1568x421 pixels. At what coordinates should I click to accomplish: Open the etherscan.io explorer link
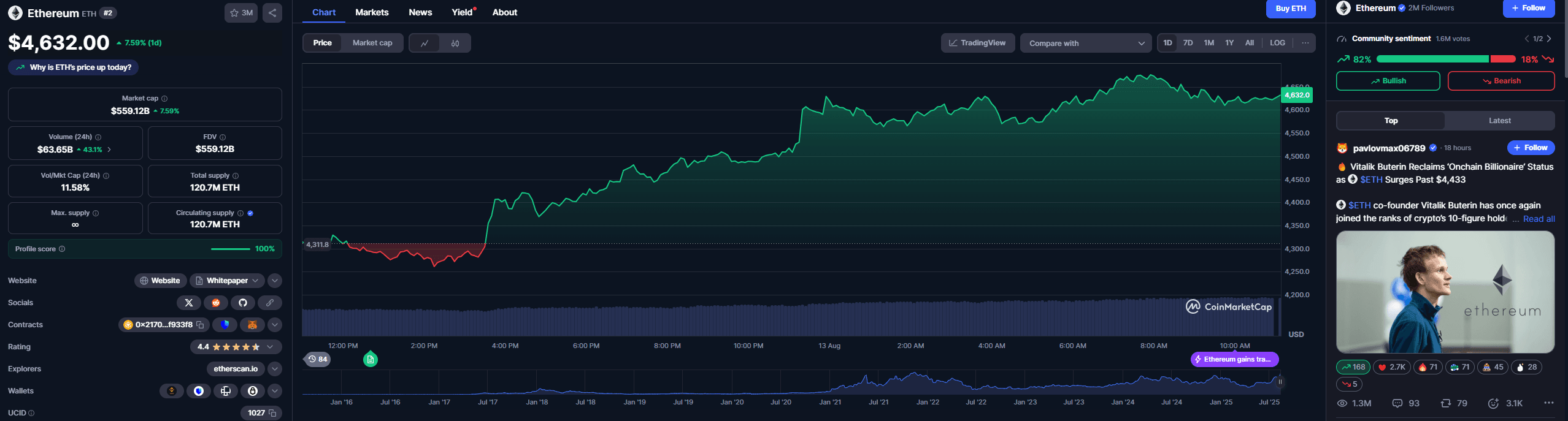click(236, 369)
